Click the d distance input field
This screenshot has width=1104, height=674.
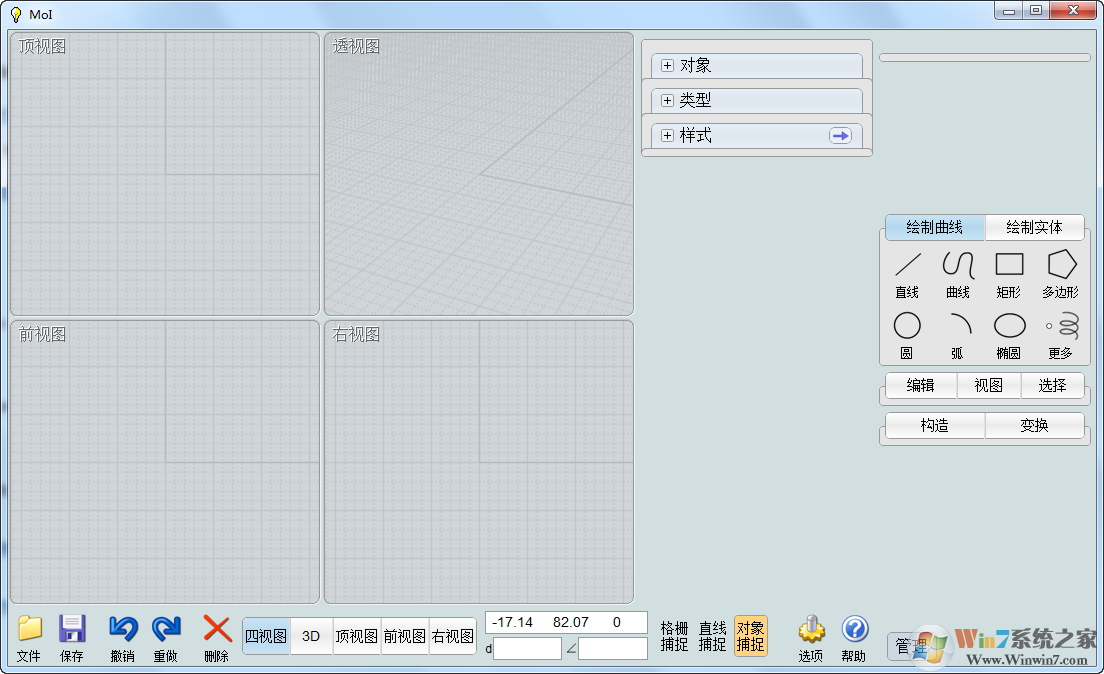click(527, 648)
